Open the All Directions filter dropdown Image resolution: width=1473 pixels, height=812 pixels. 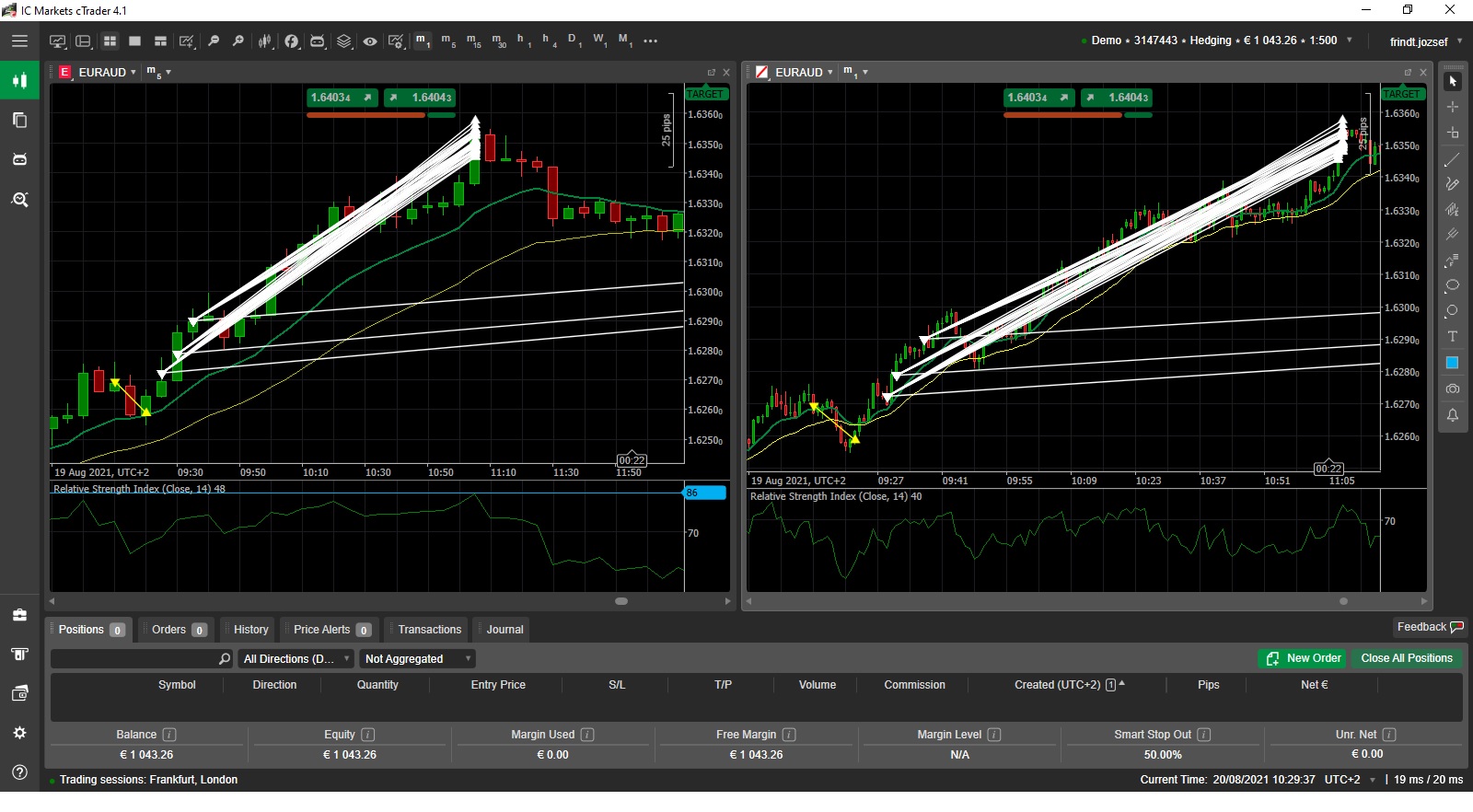296,659
